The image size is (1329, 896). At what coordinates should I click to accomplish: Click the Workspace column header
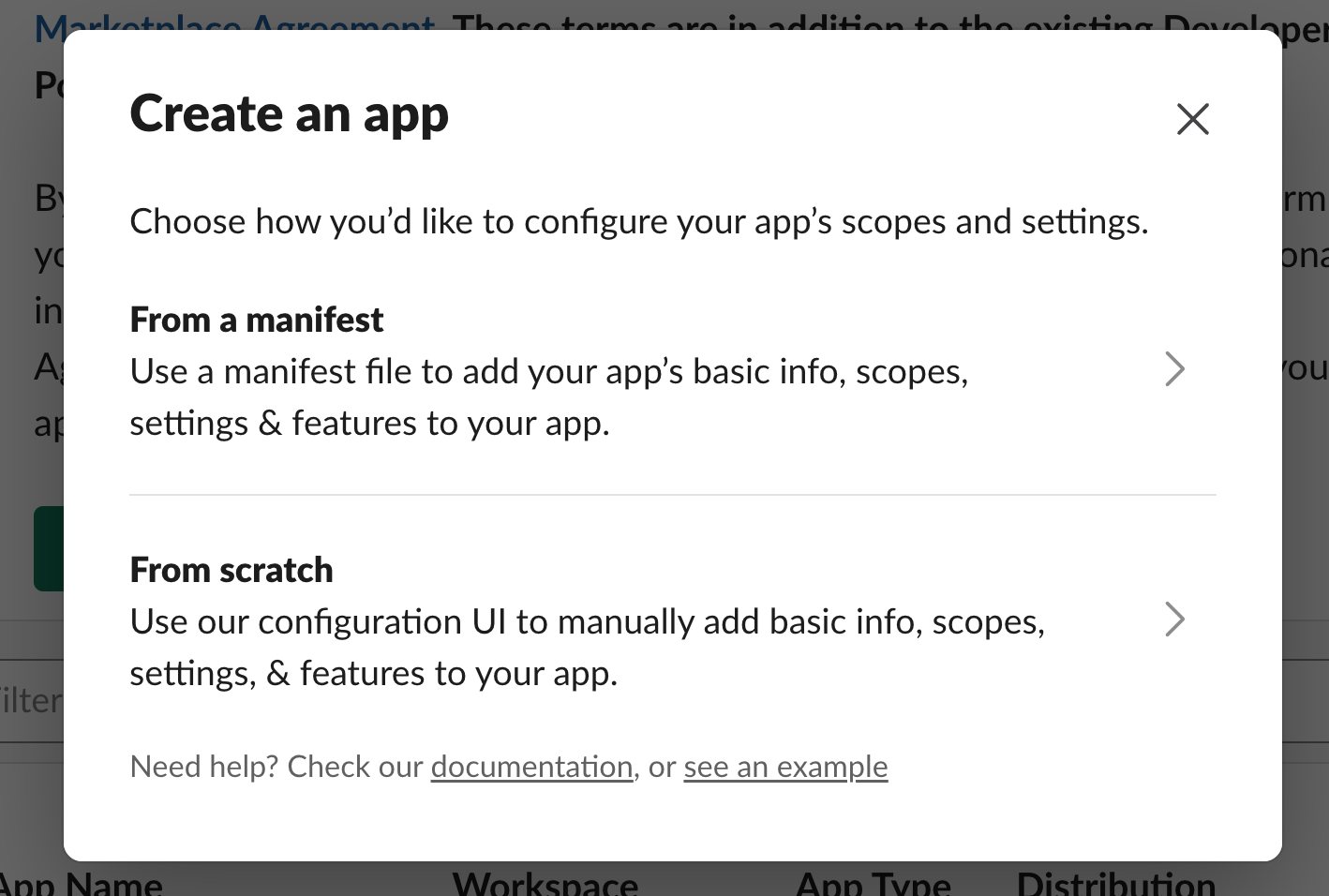click(545, 884)
